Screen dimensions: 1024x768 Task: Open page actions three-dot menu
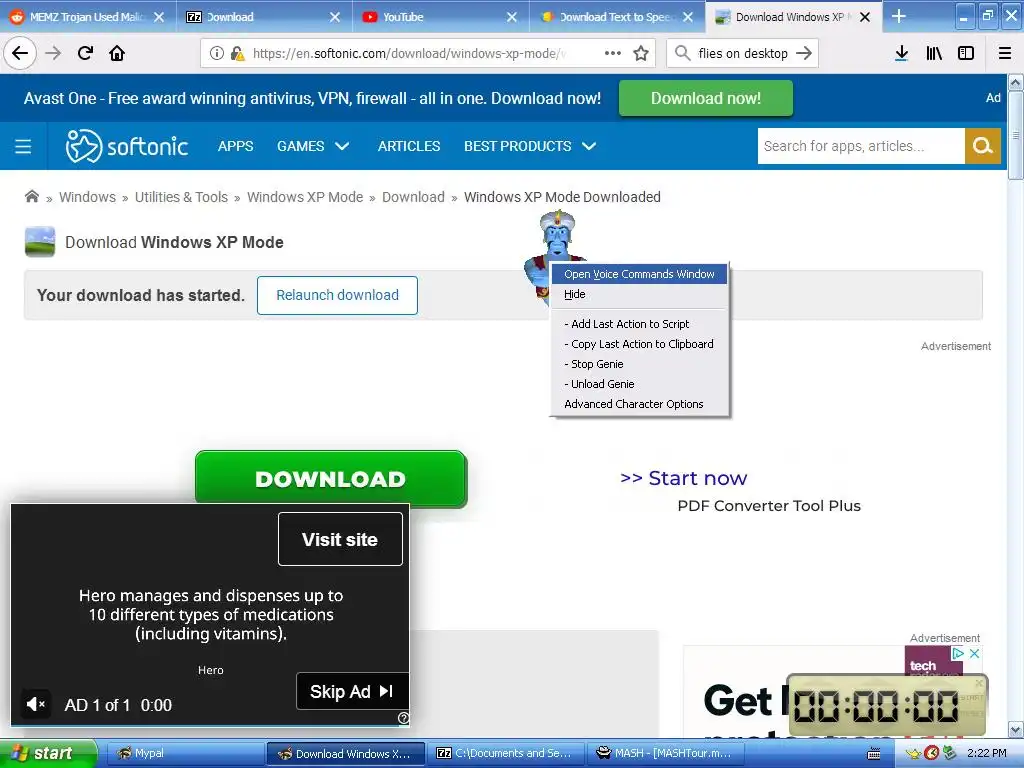(x=613, y=54)
